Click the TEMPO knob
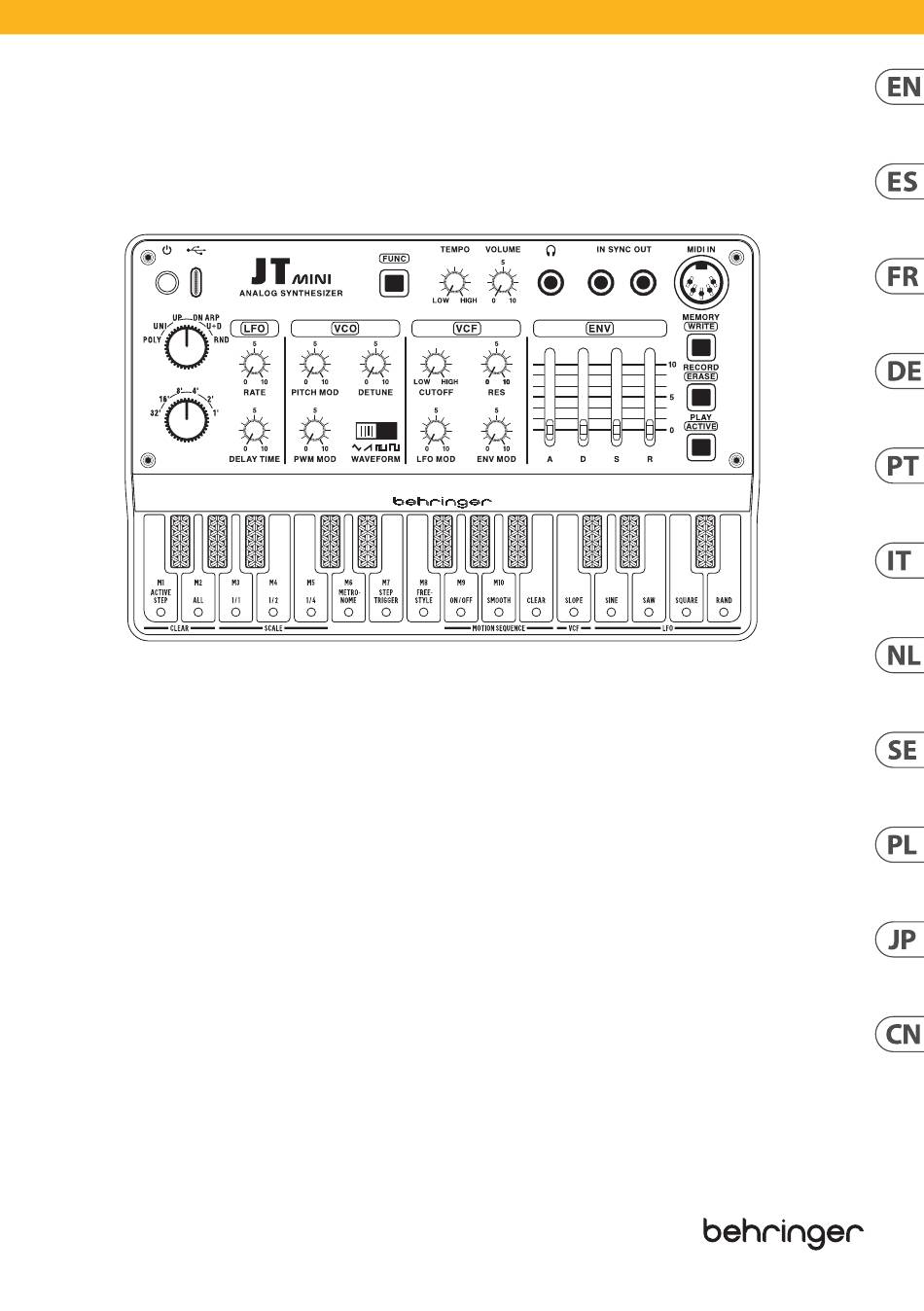Image resolution: width=924 pixels, height=1311 pixels. (453, 283)
